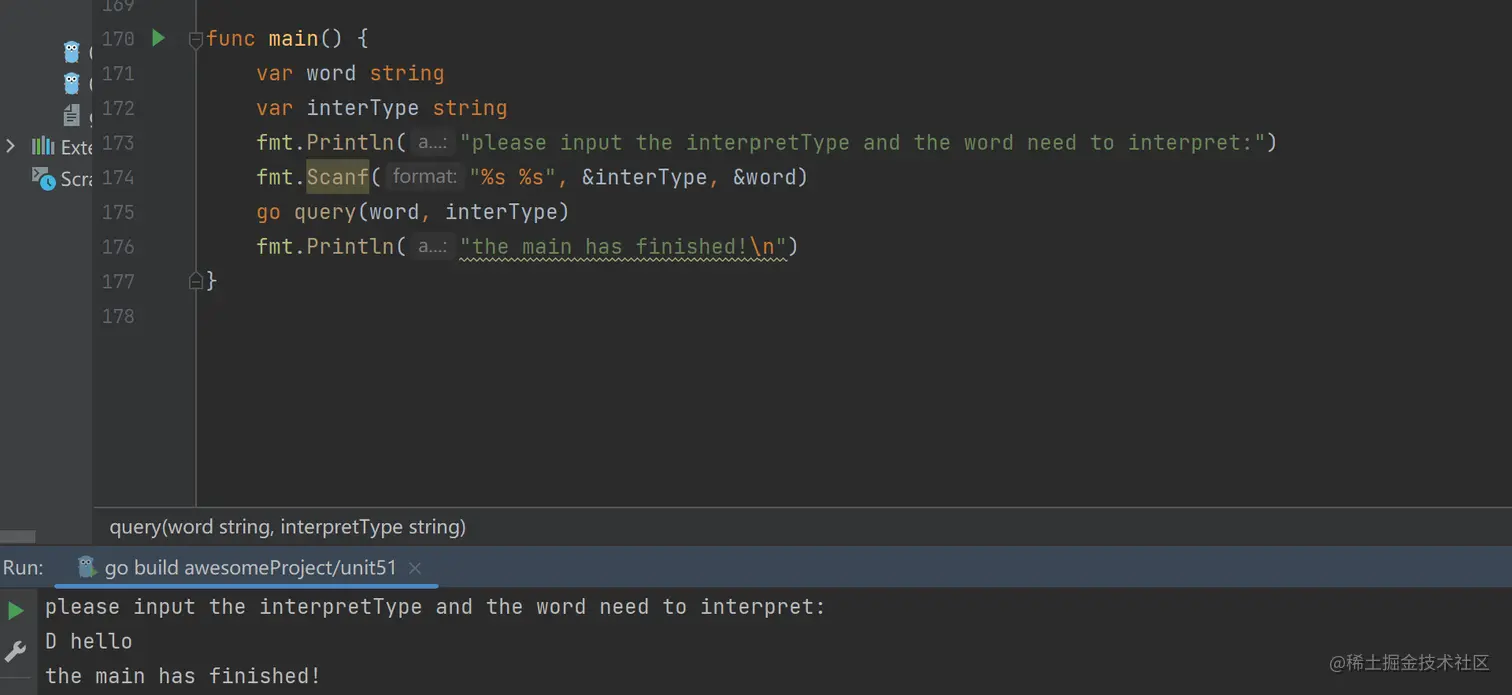Select the first Go file gopher icon
The image size is (1512, 695).
(71, 51)
